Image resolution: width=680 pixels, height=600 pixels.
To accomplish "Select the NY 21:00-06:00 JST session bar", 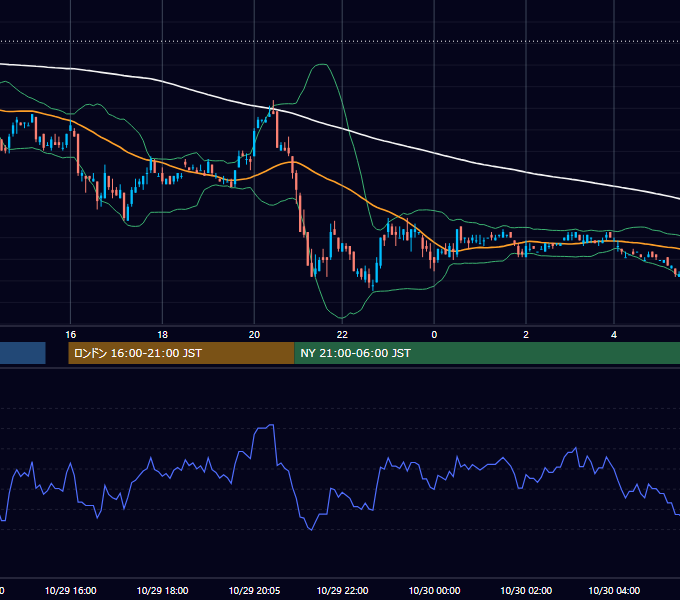I will [x=487, y=353].
